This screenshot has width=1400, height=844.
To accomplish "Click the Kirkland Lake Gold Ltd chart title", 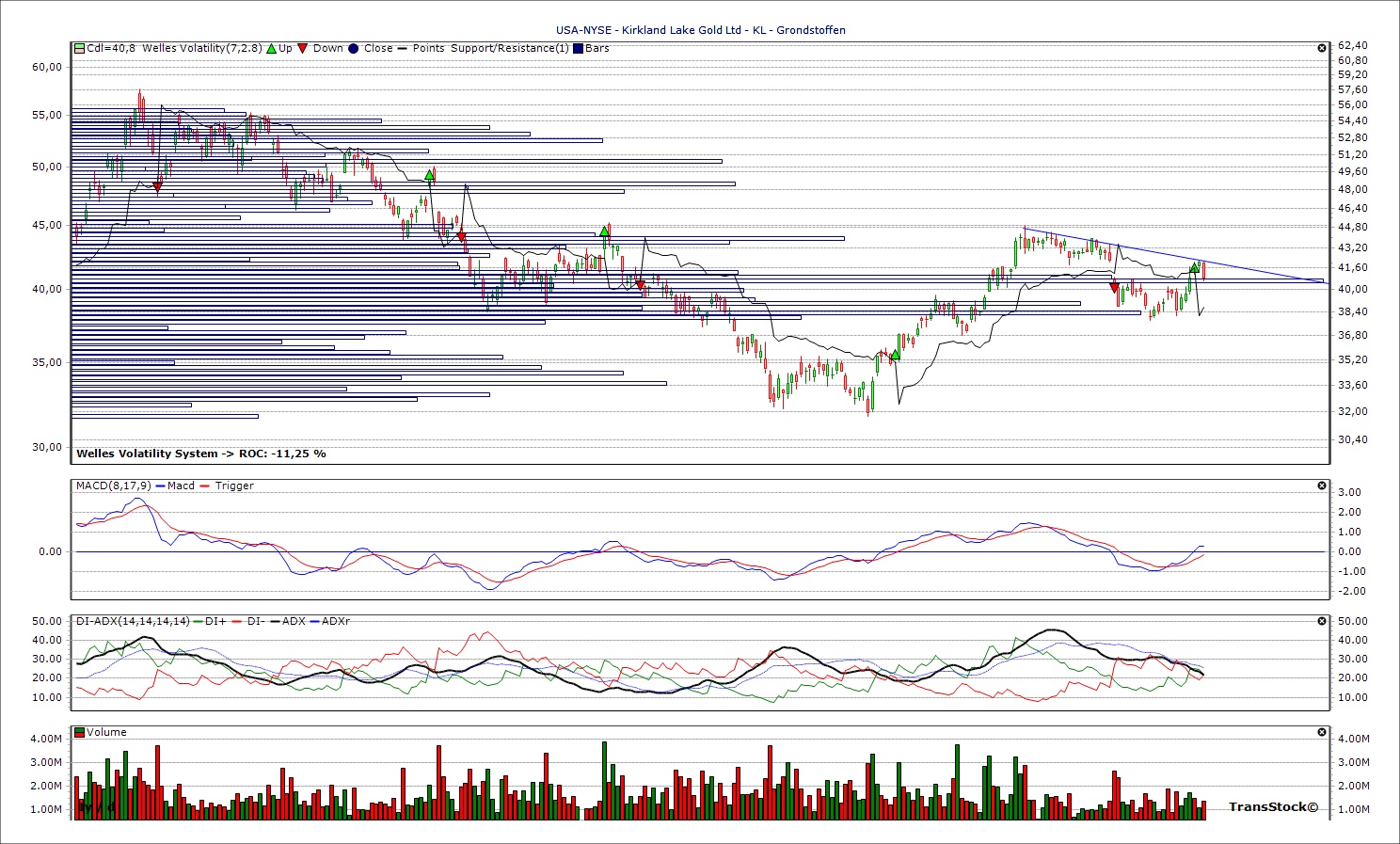I will coord(700,30).
